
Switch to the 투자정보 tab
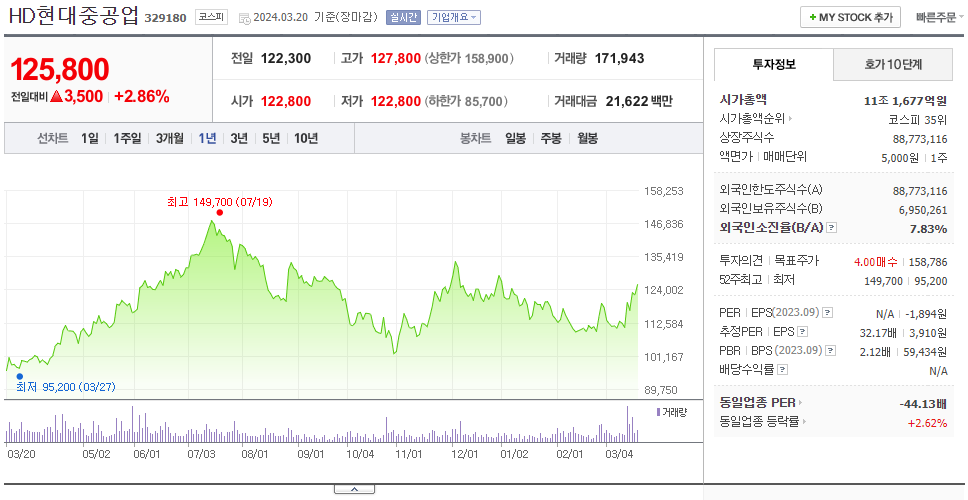tap(774, 64)
